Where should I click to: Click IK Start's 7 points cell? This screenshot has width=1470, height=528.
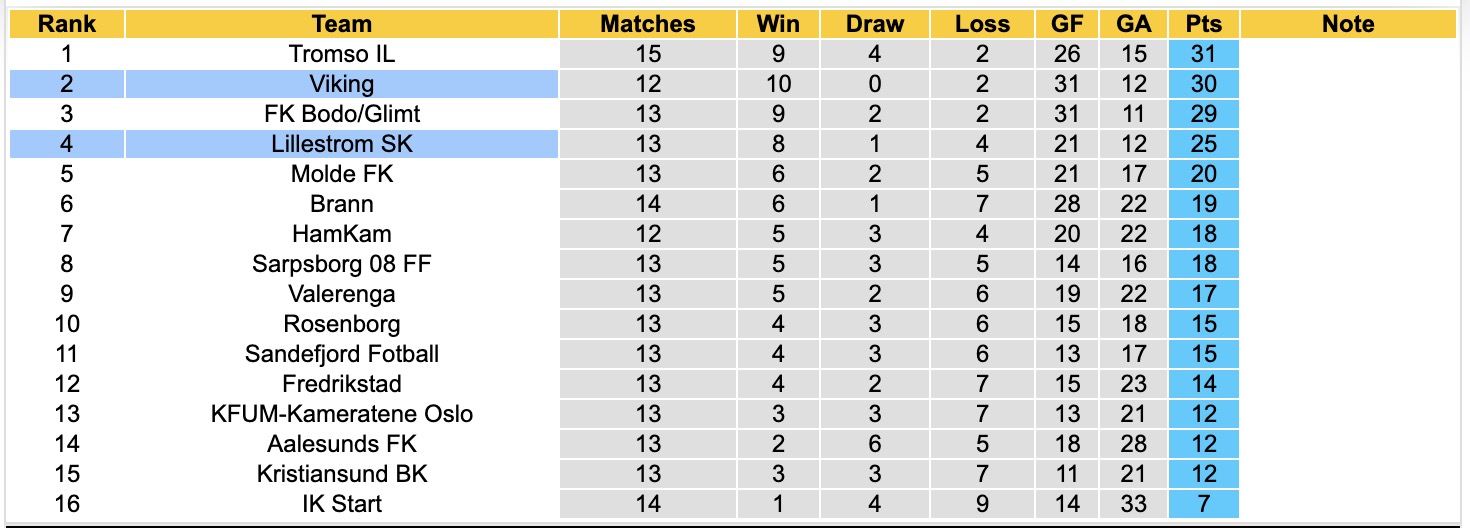coord(1203,504)
